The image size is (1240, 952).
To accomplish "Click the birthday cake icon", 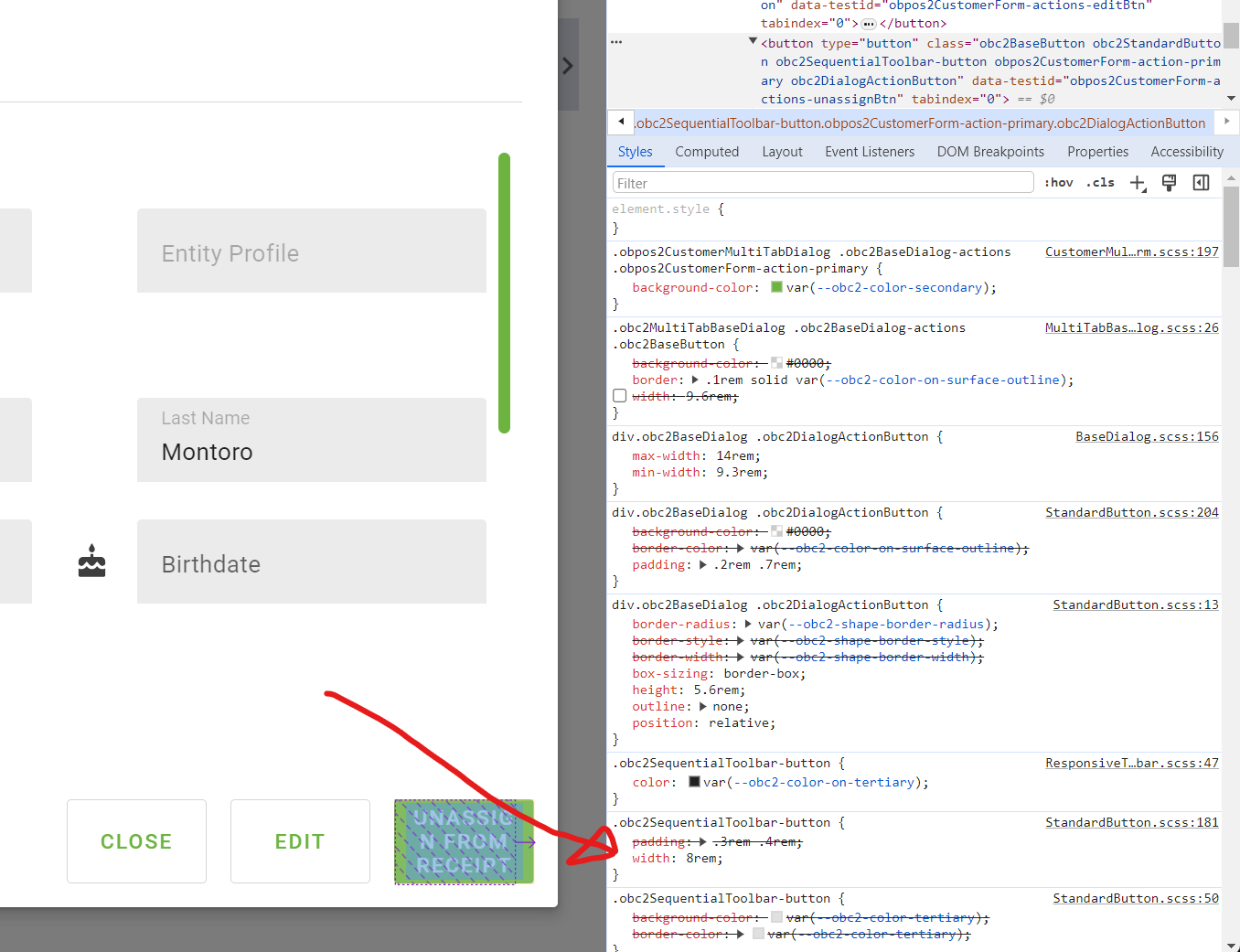I will (91, 562).
